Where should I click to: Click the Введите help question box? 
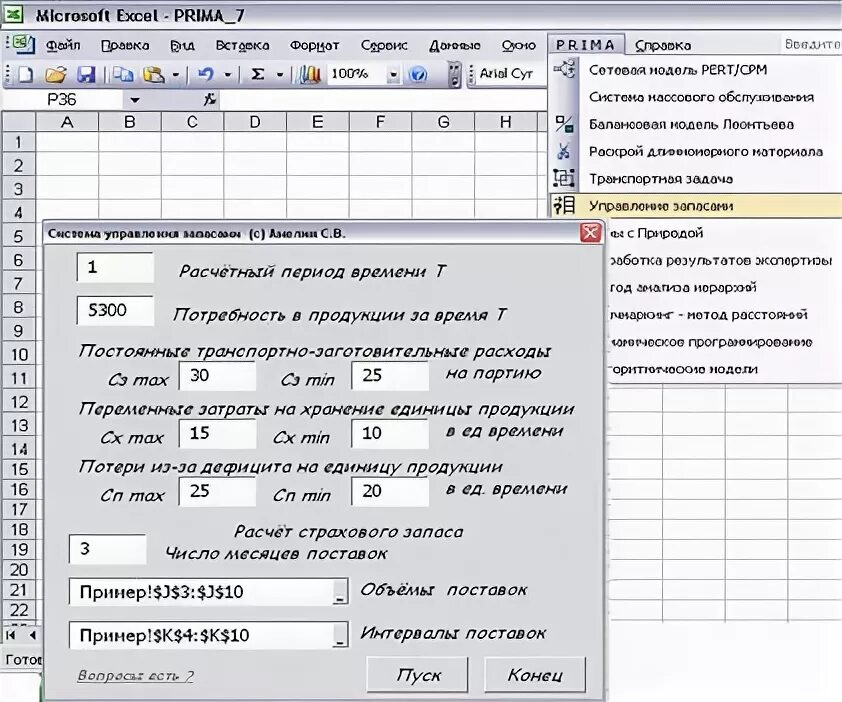810,44
